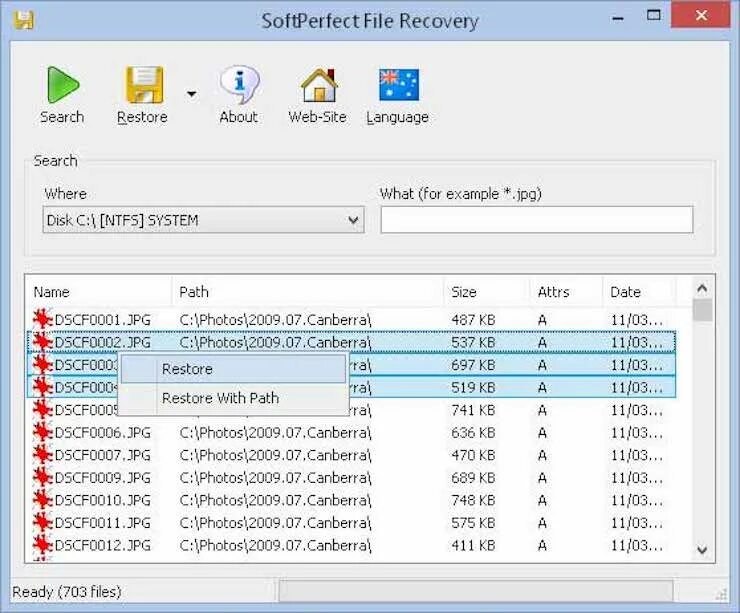Click the DSCF0009.JPG file name
This screenshot has width=740, height=613.
tap(103, 478)
